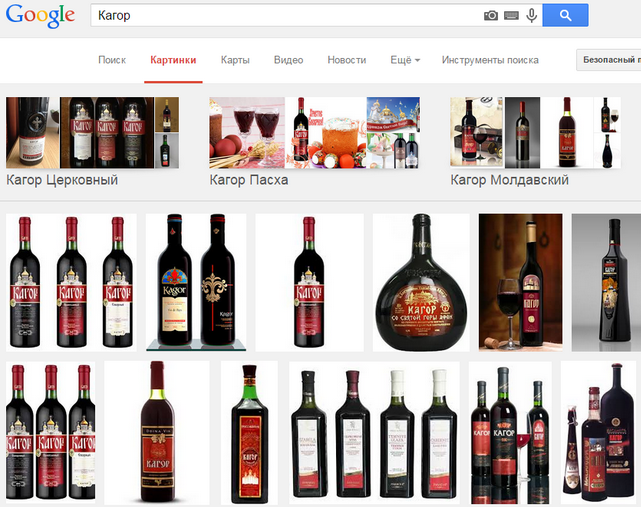Open angular black bottle on gray thumbnail
Screen dimensions: 641x507
pos(606,282)
